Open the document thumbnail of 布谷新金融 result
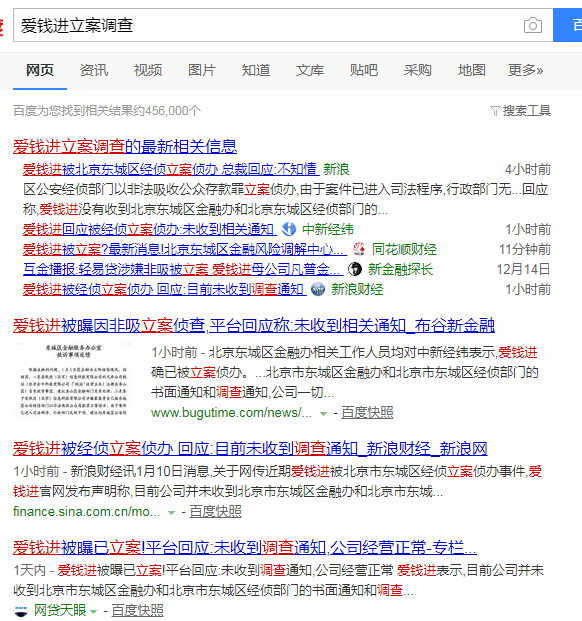Viewport: 582px width, 621px height. click(73, 380)
